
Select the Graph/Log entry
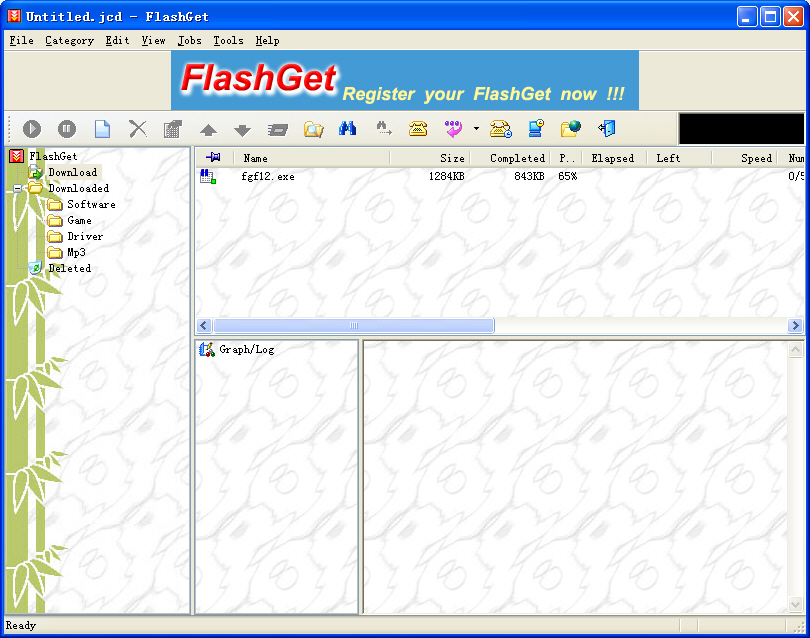click(246, 350)
